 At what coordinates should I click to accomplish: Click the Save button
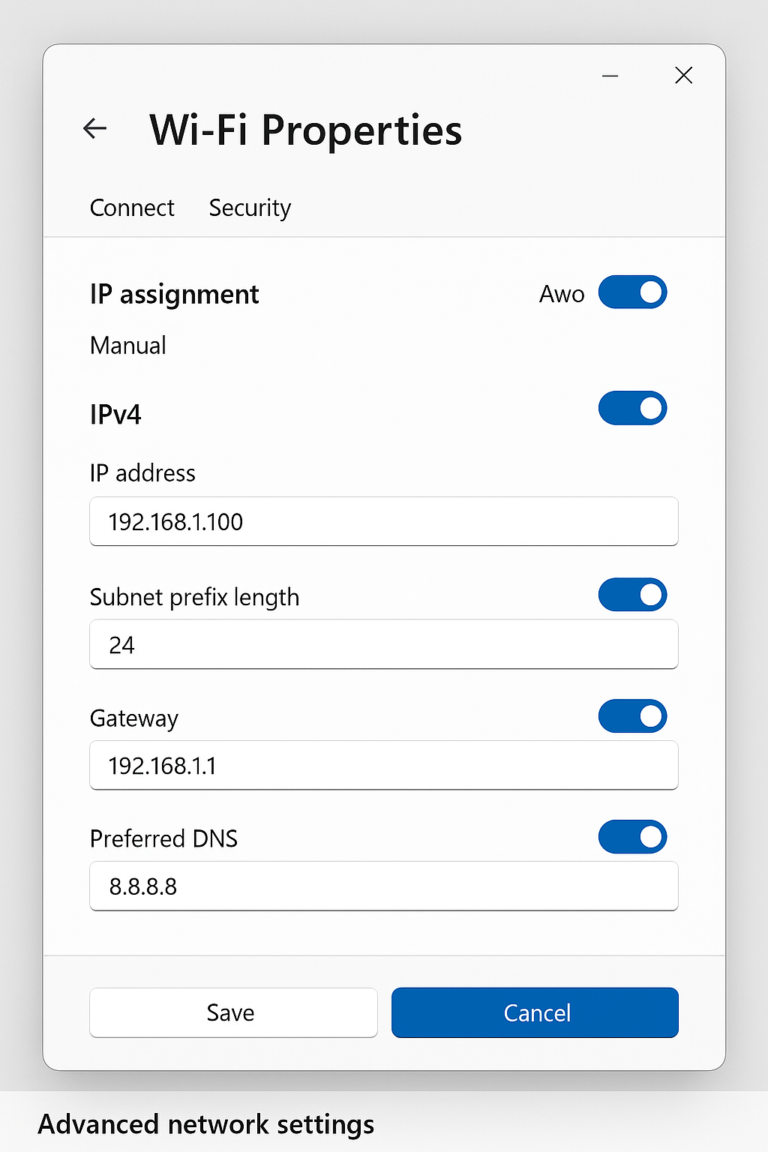pyautogui.click(x=233, y=1012)
